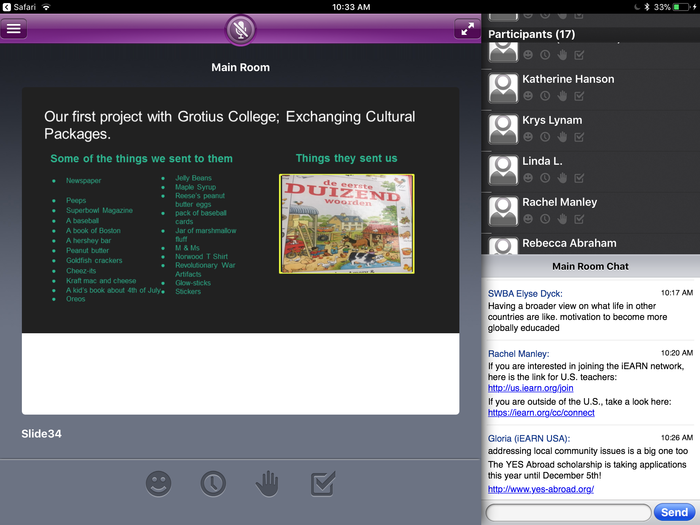Screen dimensions: 700x525
Task: Click smiley icon under Krys Lynam
Action: 528,137
